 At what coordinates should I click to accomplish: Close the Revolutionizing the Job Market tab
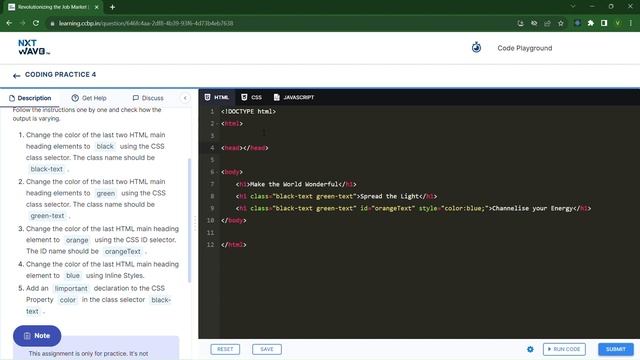pos(96,7)
